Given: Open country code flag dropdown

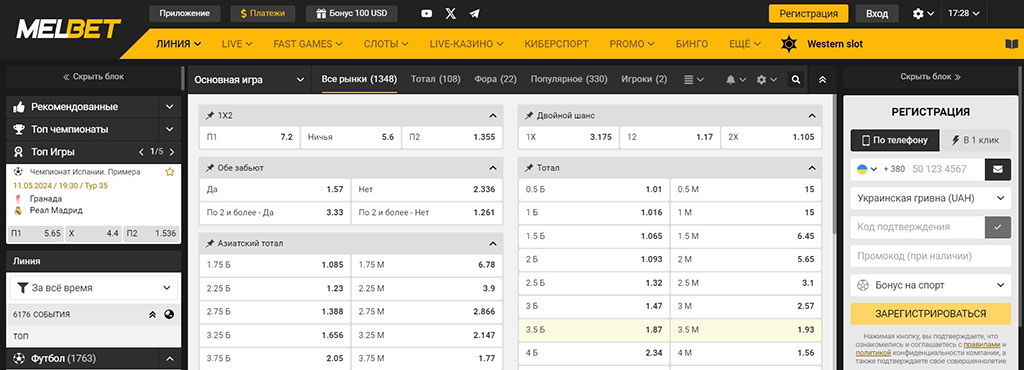Looking at the screenshot, I should pyautogui.click(x=867, y=169).
